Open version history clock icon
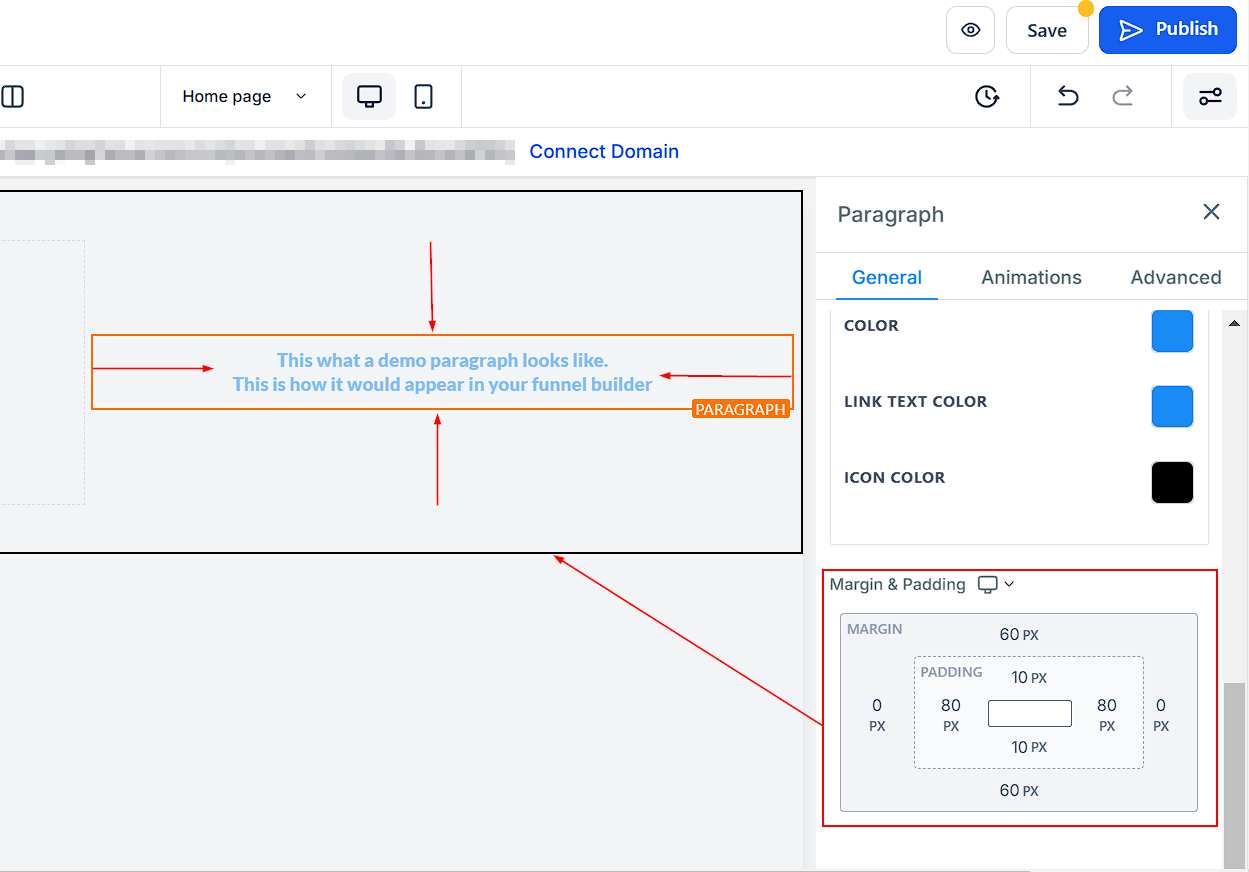The height and width of the screenshot is (872, 1249). pyautogui.click(x=987, y=96)
